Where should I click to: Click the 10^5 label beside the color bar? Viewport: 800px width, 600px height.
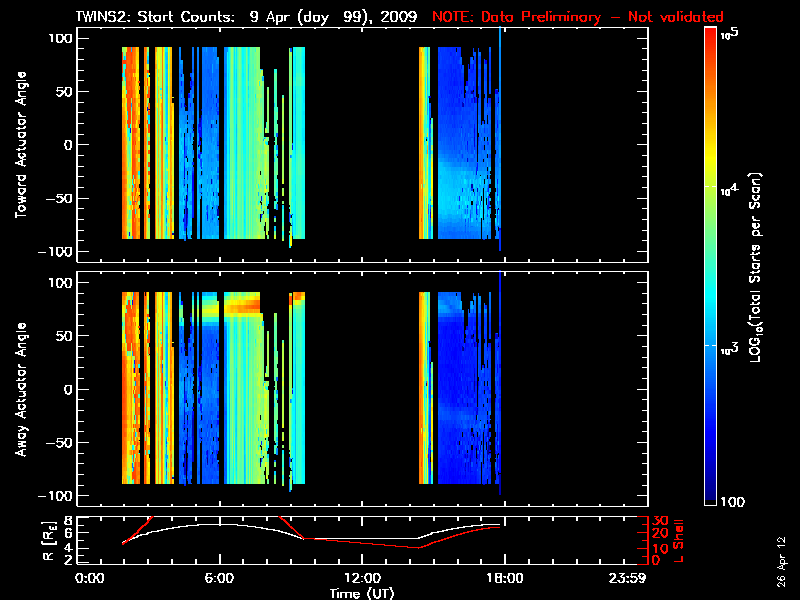[x=729, y=35]
